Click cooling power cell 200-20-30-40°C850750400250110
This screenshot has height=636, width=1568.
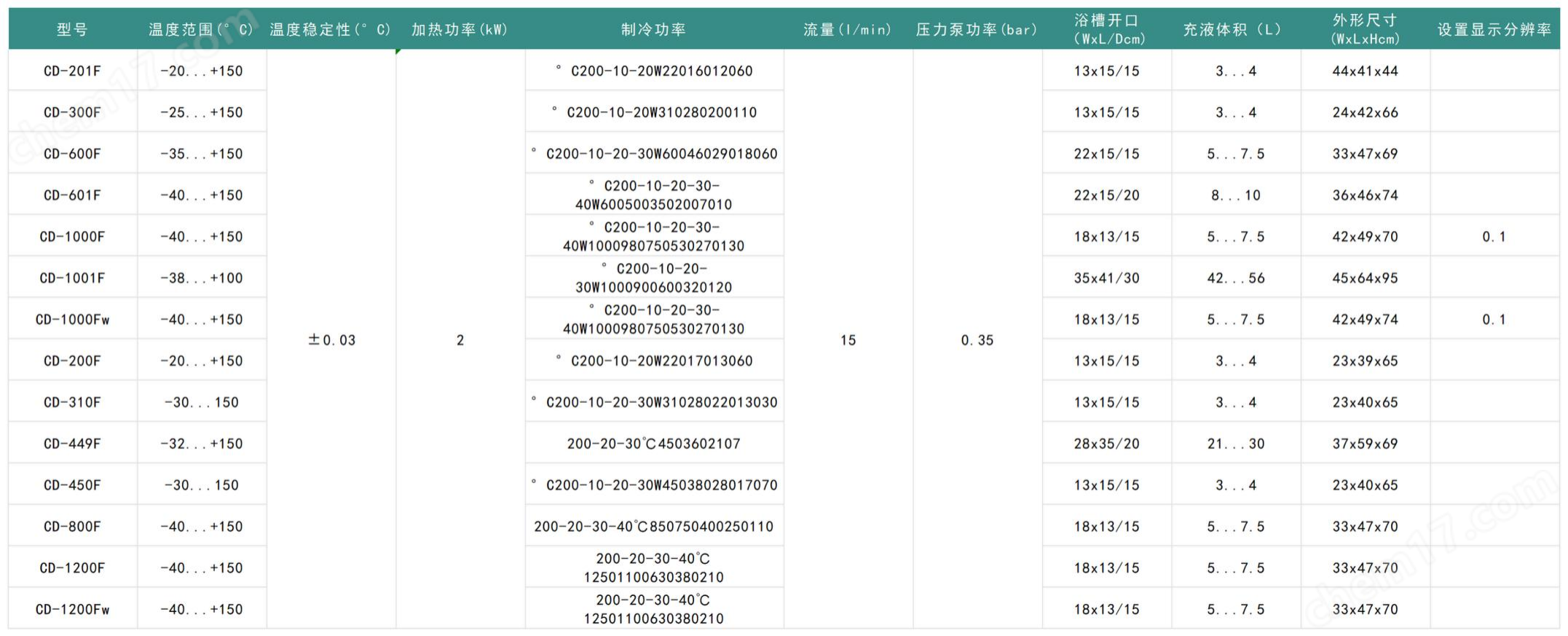[x=654, y=527]
